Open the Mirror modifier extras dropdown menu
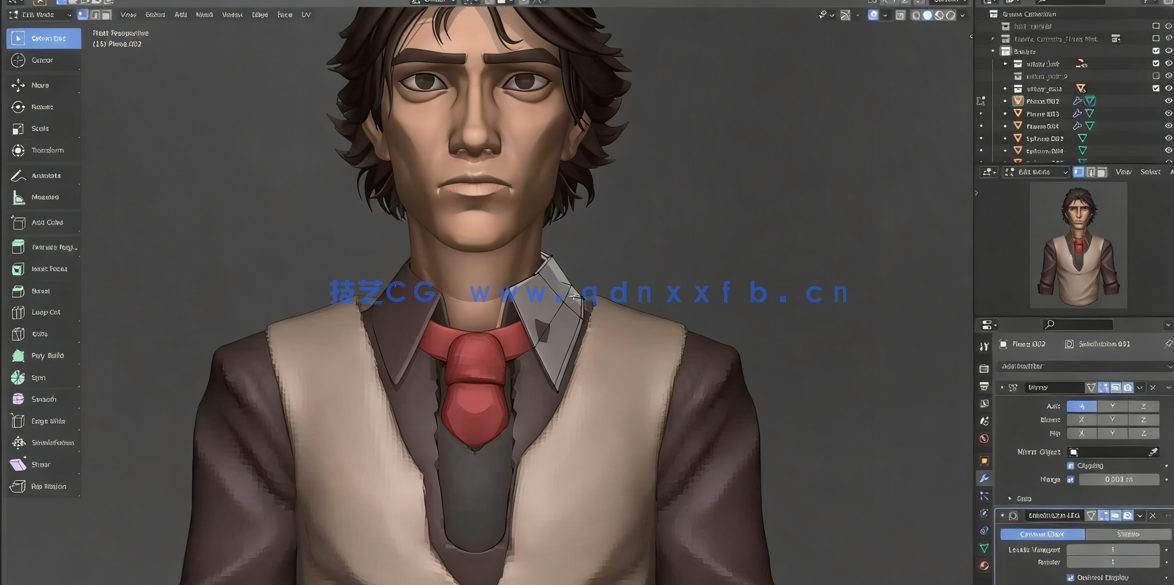The height and width of the screenshot is (585, 1174). [x=1140, y=387]
